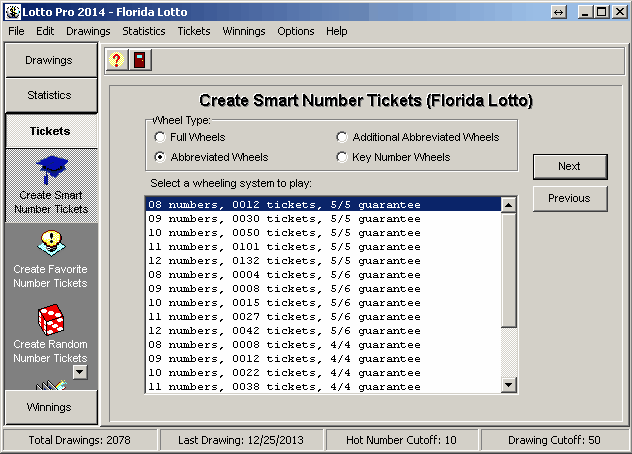Select 08 numbers, 0008 tickets, 4/4 guarantee
The height and width of the screenshot is (454, 632).
point(323,345)
